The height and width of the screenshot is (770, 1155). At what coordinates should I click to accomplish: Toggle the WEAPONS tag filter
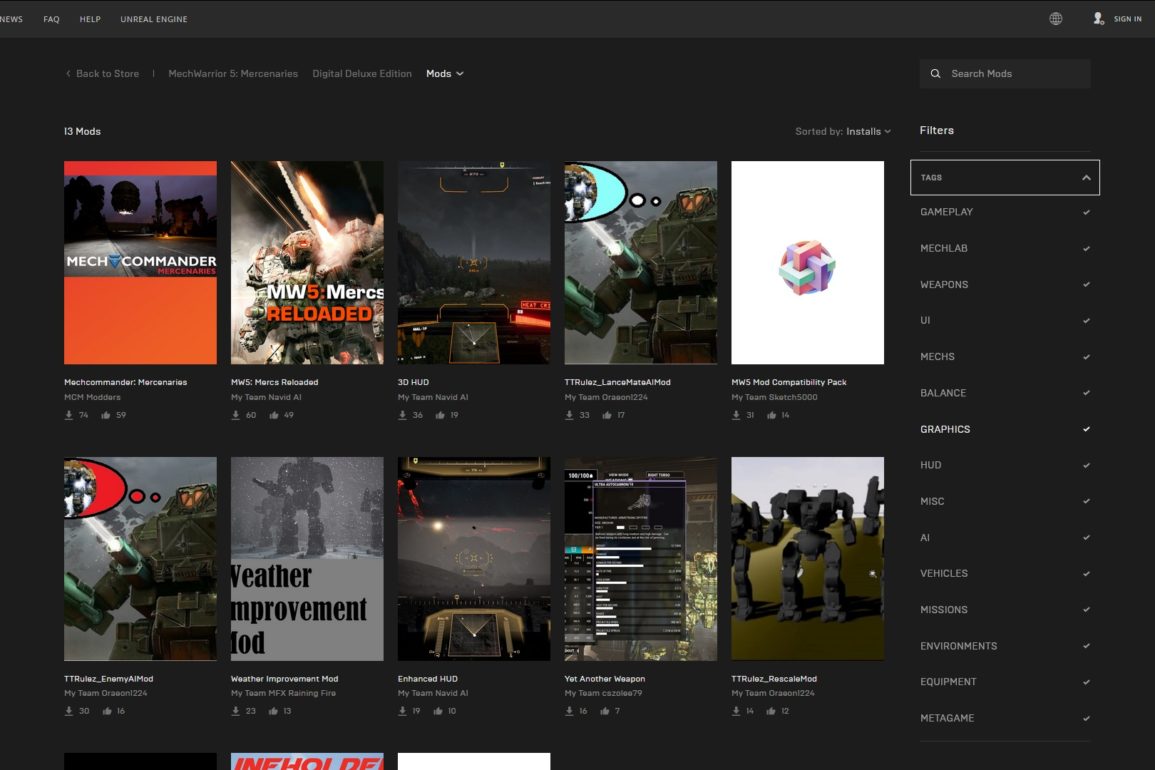[x=1005, y=284]
